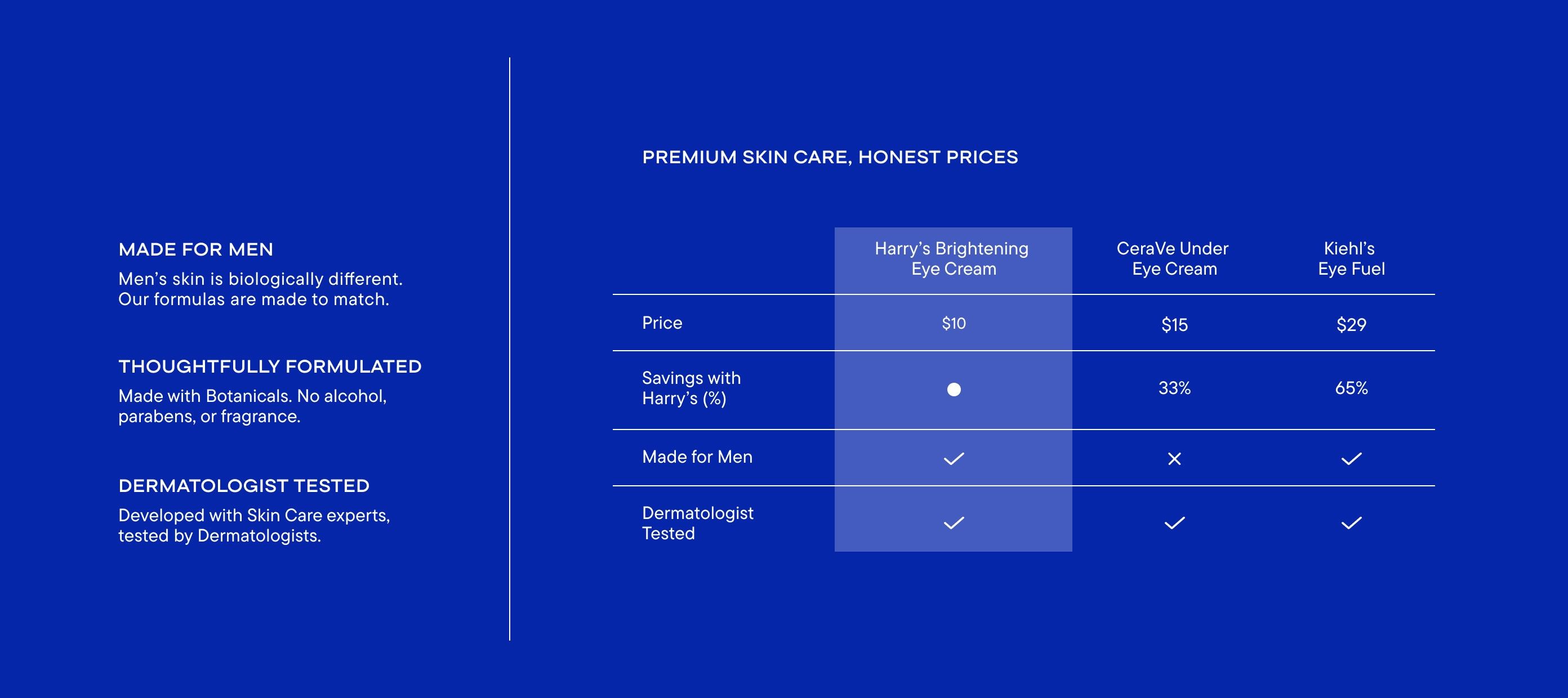The width and height of the screenshot is (1568, 698).
Task: Click the white dot in Savings row
Action: click(954, 390)
